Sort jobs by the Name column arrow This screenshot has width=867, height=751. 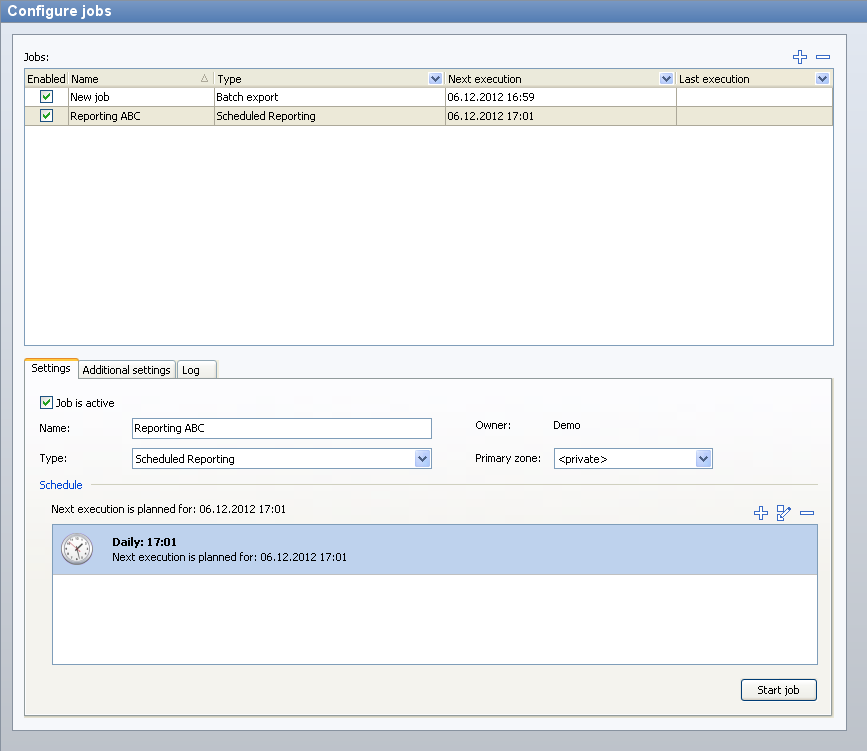(205, 79)
